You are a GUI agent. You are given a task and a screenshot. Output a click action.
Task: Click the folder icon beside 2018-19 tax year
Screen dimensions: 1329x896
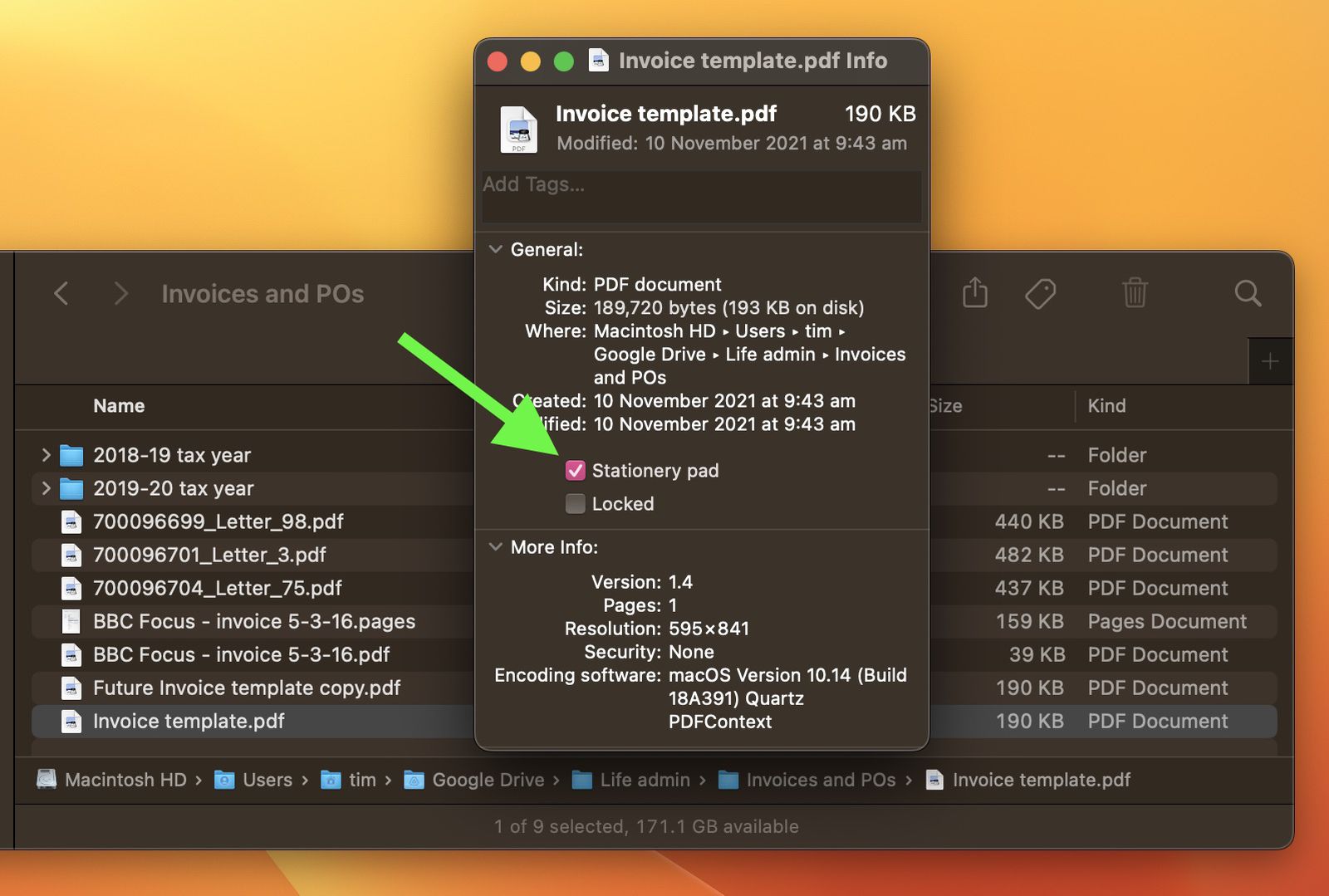71,454
